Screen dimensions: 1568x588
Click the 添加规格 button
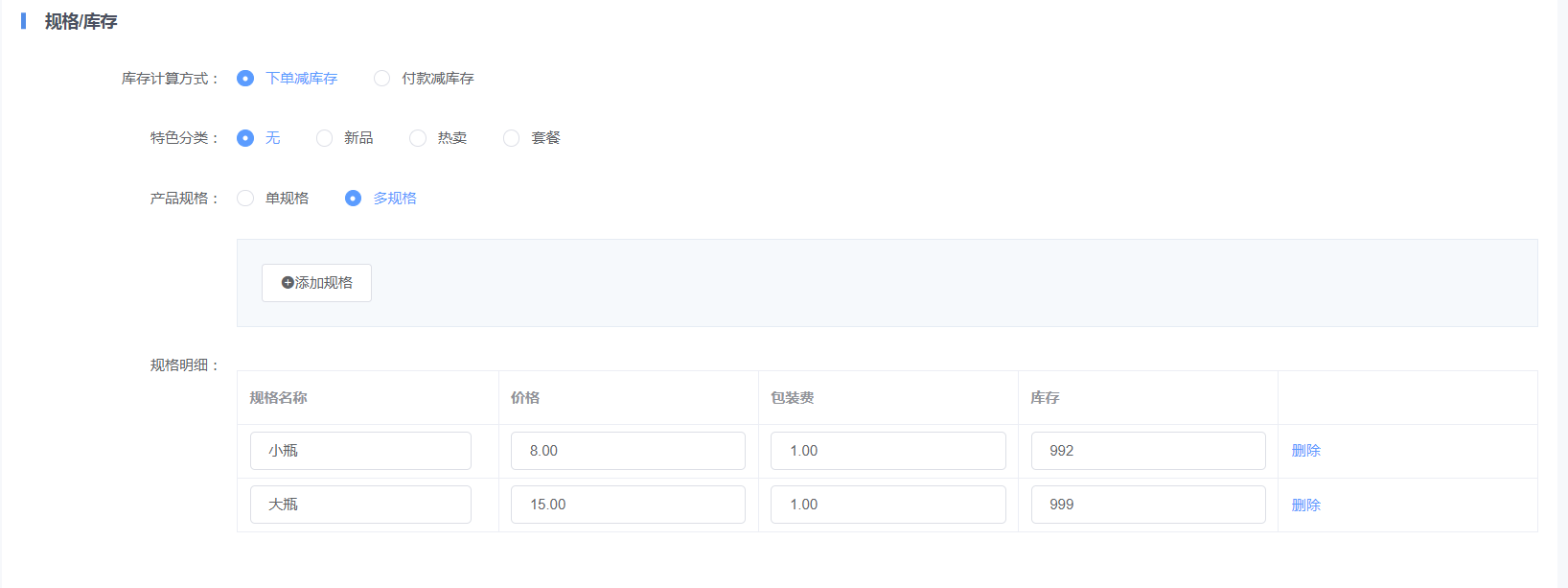(x=316, y=283)
